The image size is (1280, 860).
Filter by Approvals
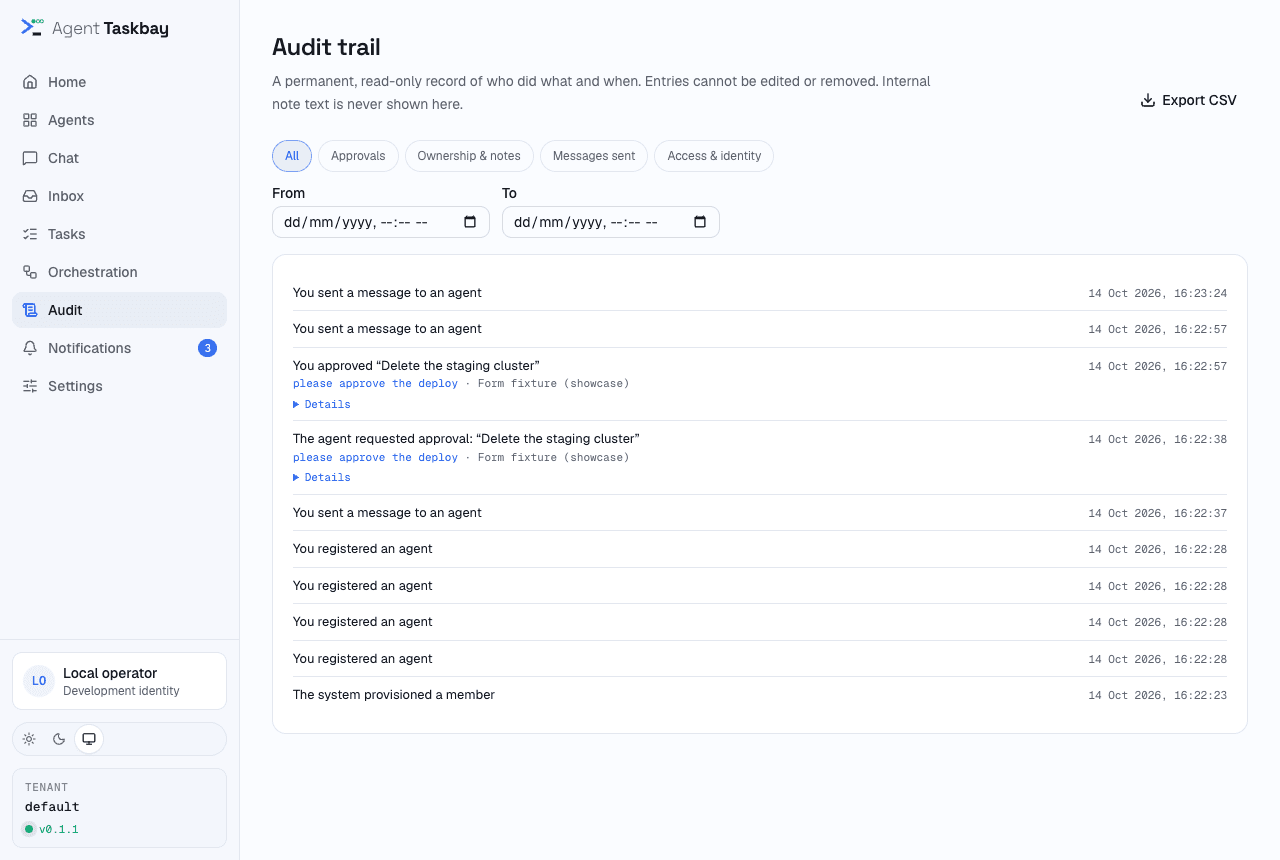point(358,156)
